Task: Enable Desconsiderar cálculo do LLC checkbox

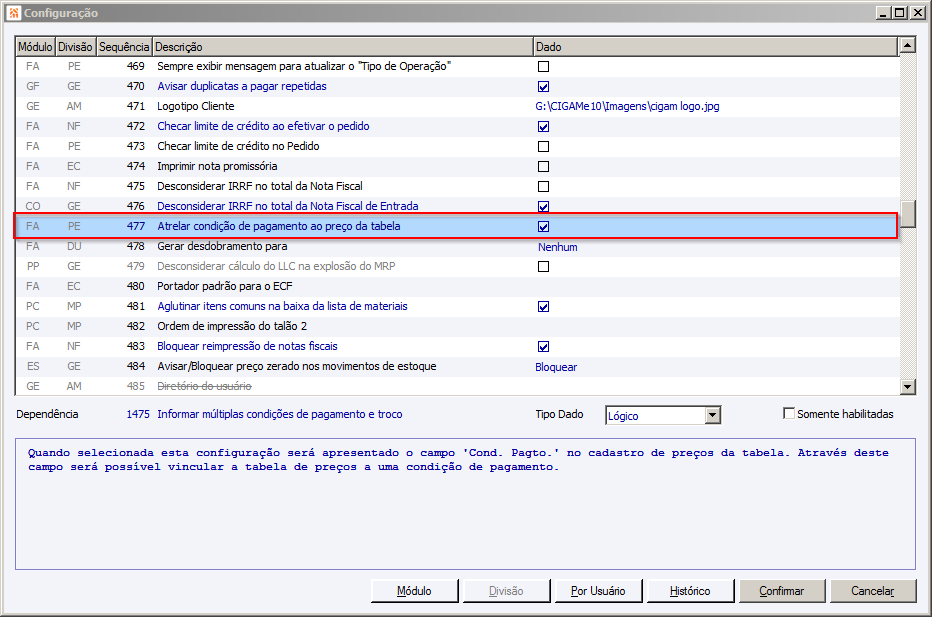Action: pos(543,266)
